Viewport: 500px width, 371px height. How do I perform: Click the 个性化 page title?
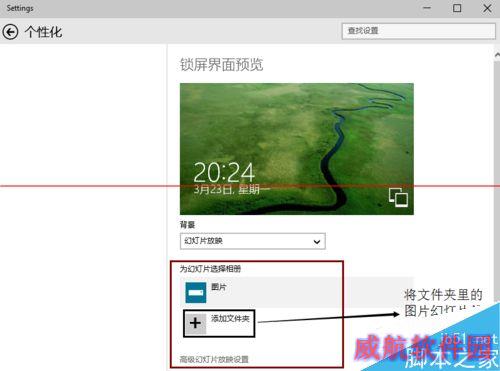[43, 32]
